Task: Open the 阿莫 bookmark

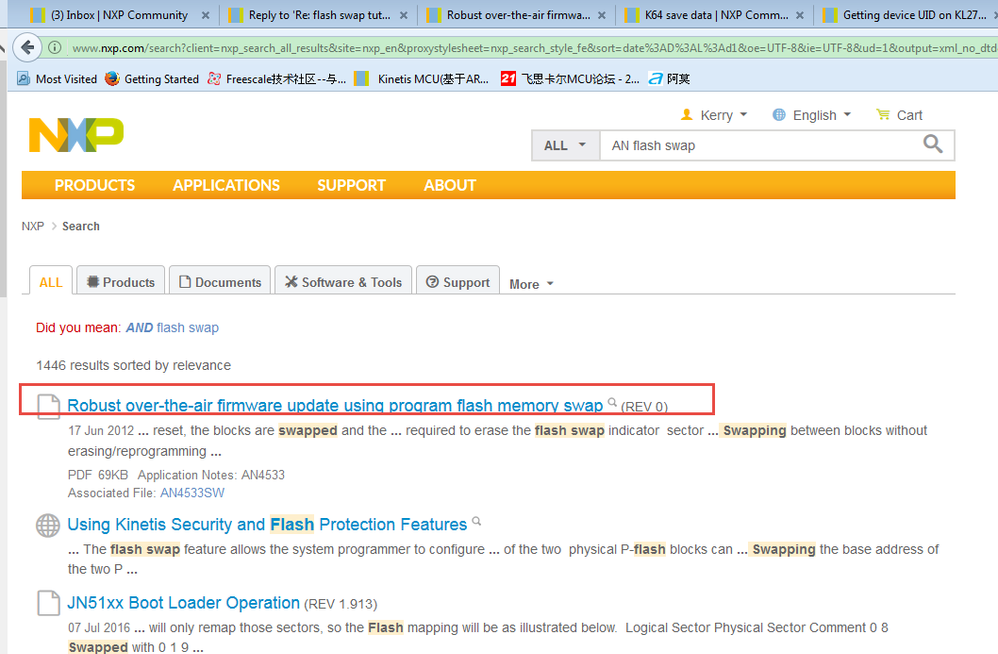Action: click(x=669, y=79)
